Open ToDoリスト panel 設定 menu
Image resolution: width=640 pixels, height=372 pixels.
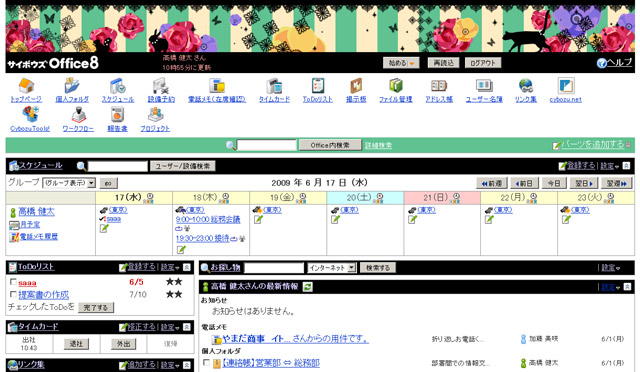[x=169, y=267]
